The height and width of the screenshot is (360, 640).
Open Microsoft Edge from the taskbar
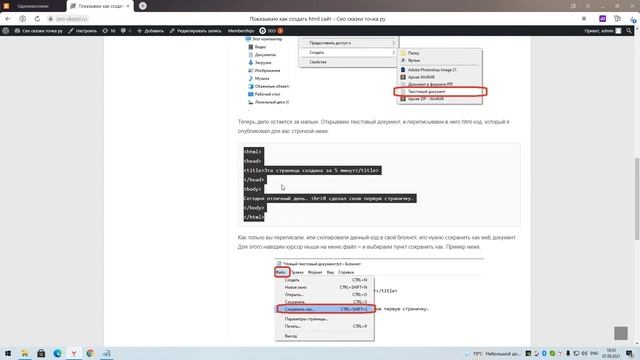tap(57, 353)
